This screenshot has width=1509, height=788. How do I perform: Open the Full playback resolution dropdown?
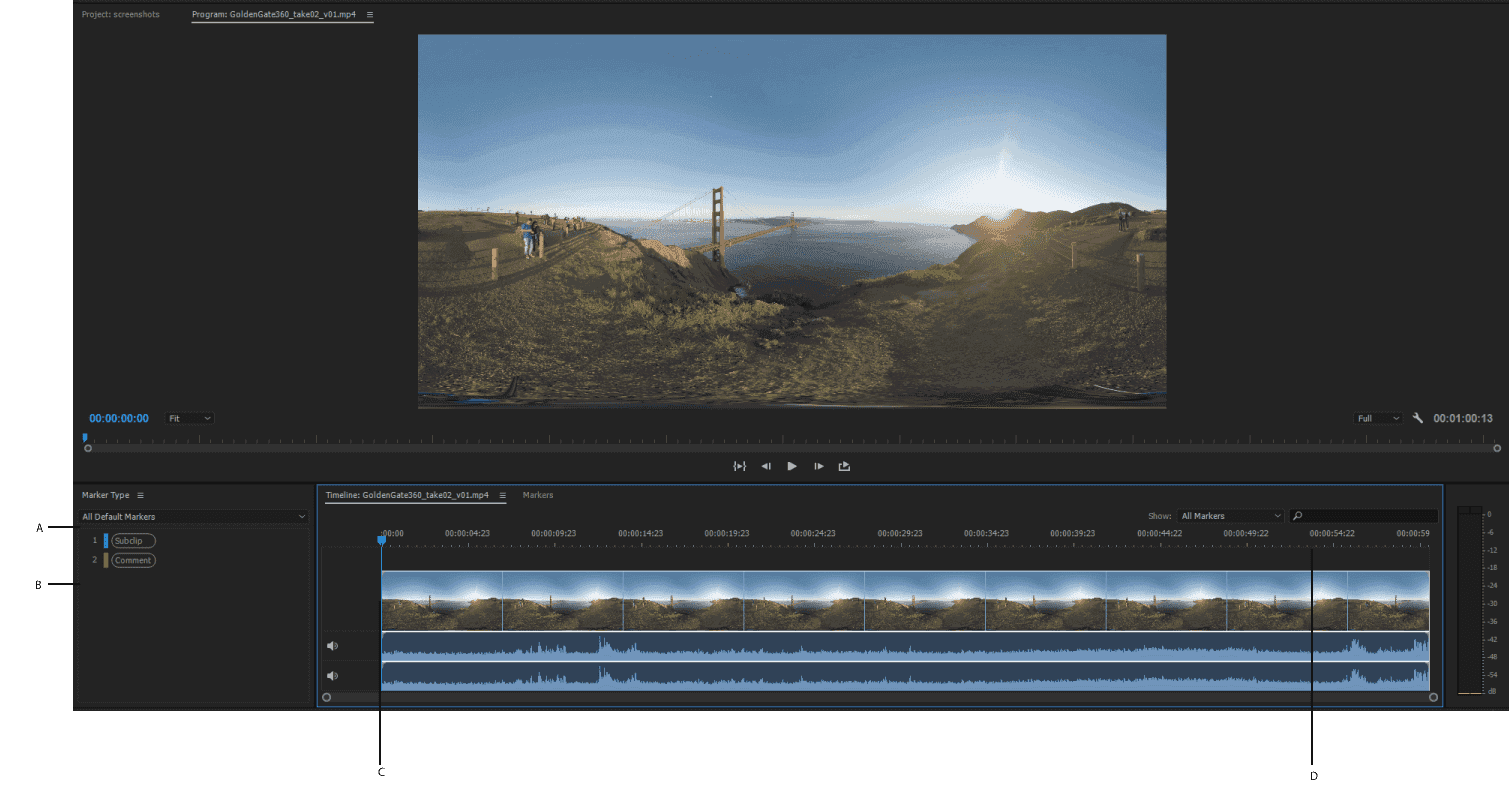[x=1379, y=418]
